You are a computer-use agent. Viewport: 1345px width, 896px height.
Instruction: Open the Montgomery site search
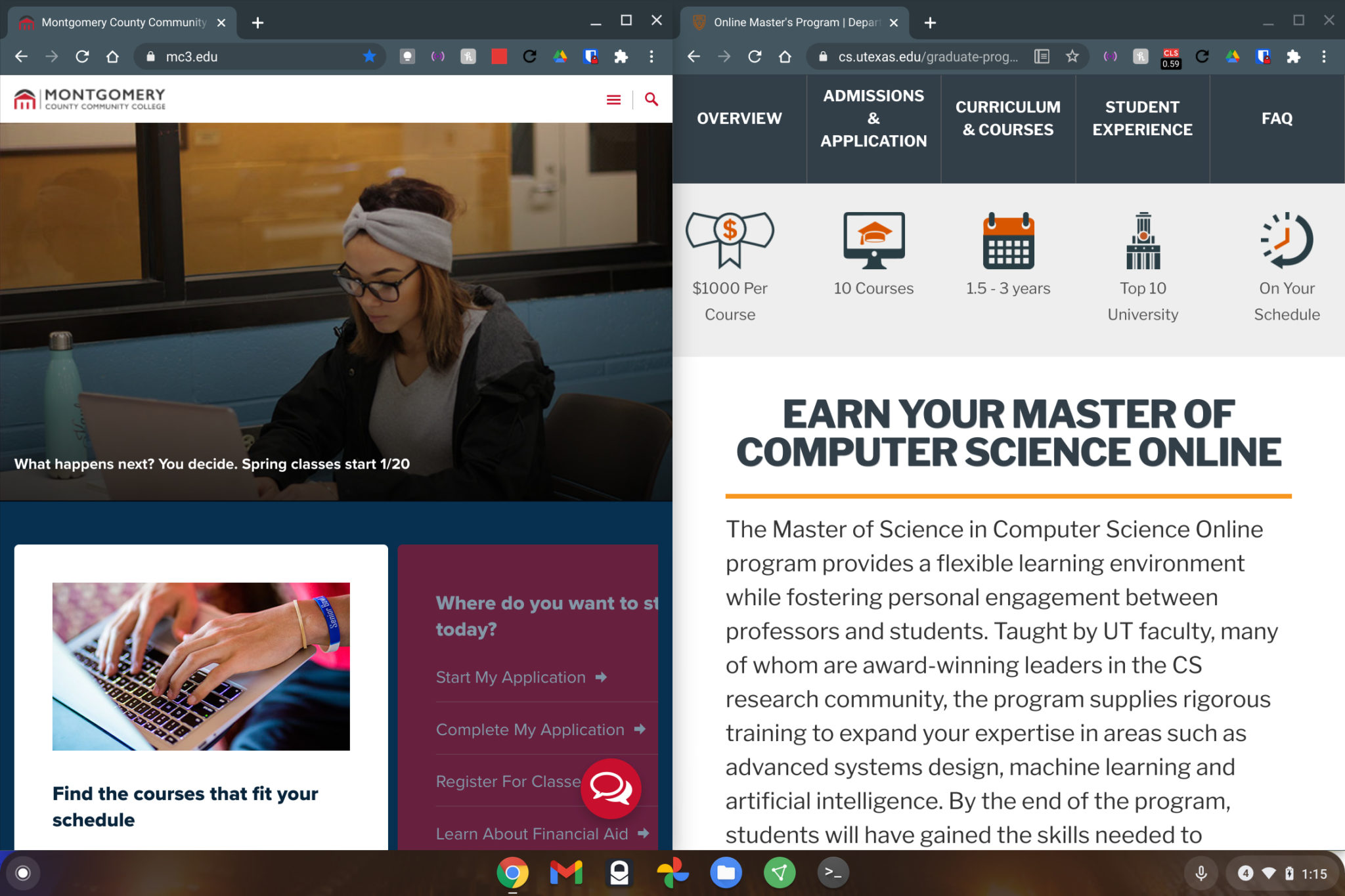point(651,99)
